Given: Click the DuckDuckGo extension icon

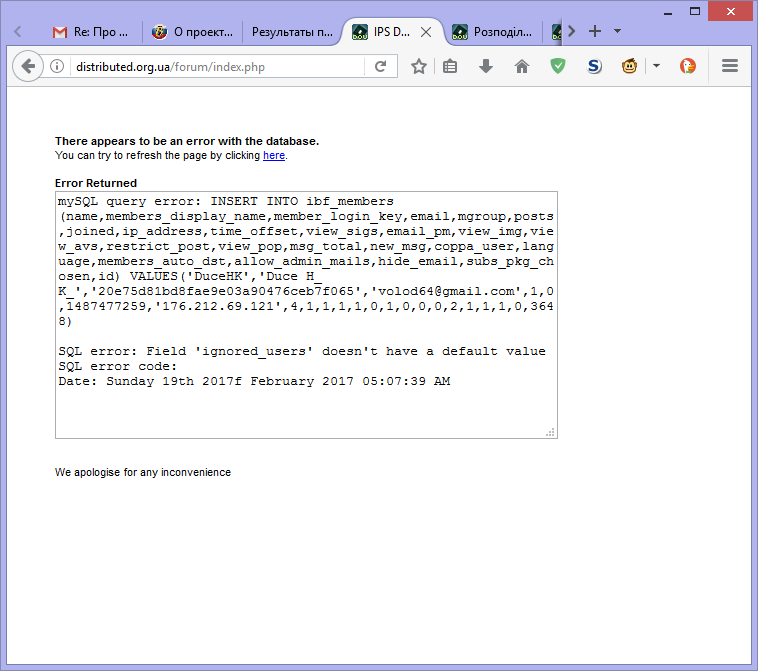Looking at the screenshot, I should (x=688, y=67).
